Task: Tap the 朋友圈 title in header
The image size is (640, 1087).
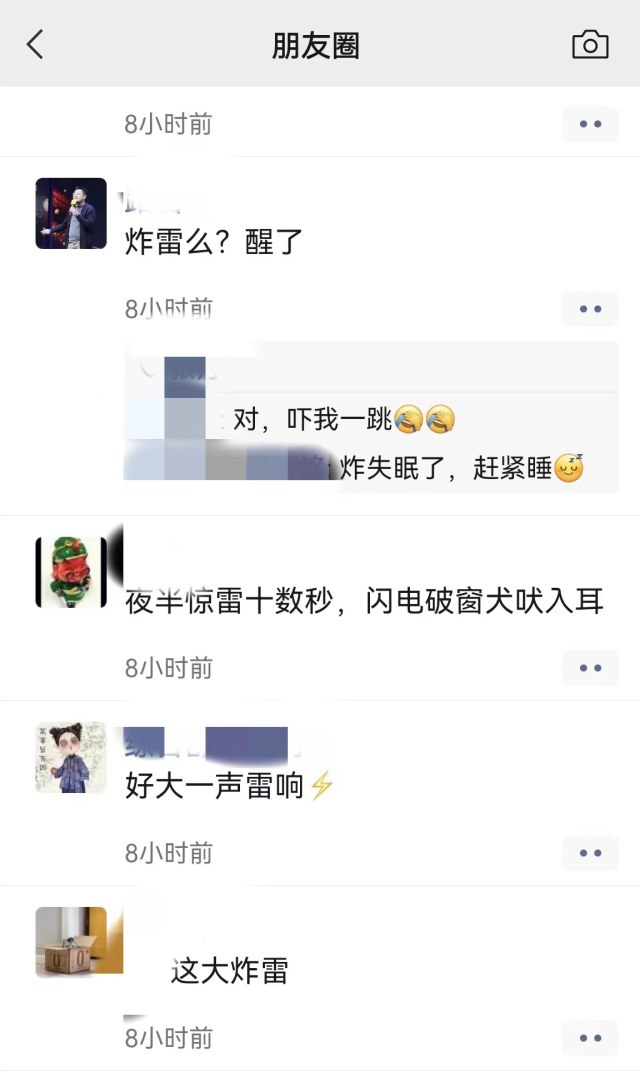Action: tap(315, 46)
